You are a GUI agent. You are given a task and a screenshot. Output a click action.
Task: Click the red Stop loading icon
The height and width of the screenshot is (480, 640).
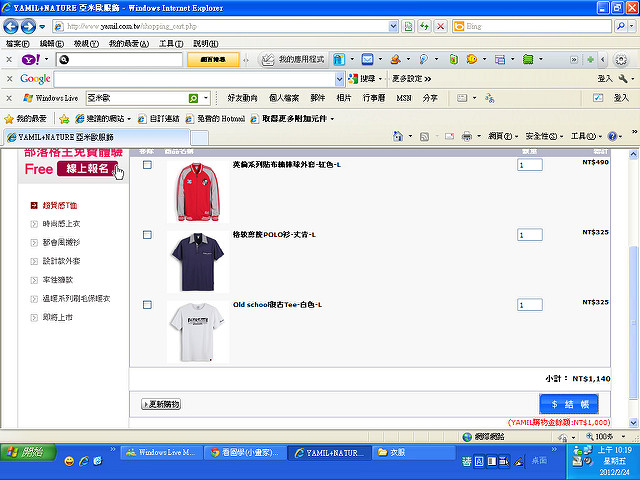pyautogui.click(x=441, y=27)
